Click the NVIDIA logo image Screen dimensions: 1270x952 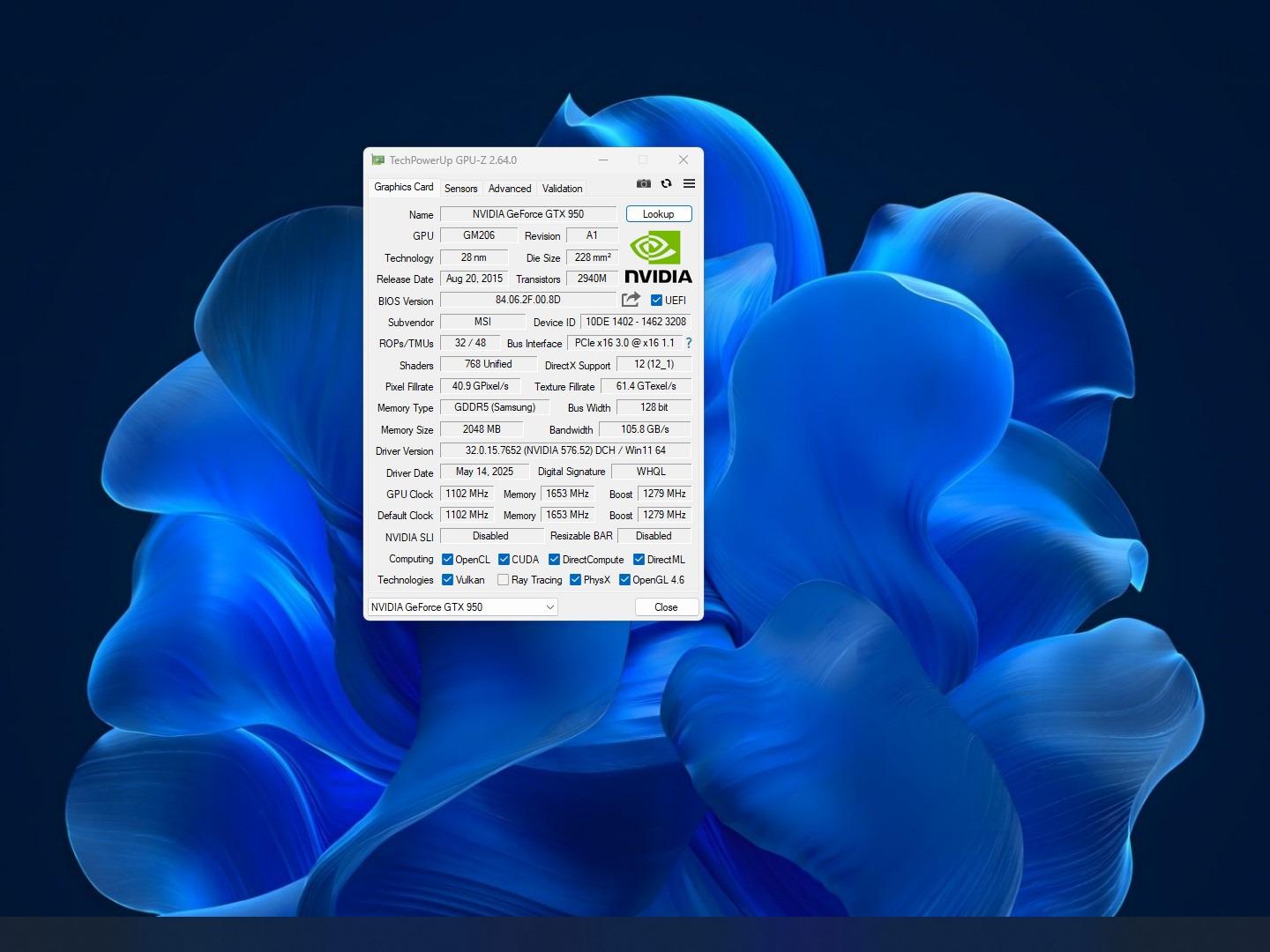click(x=658, y=257)
